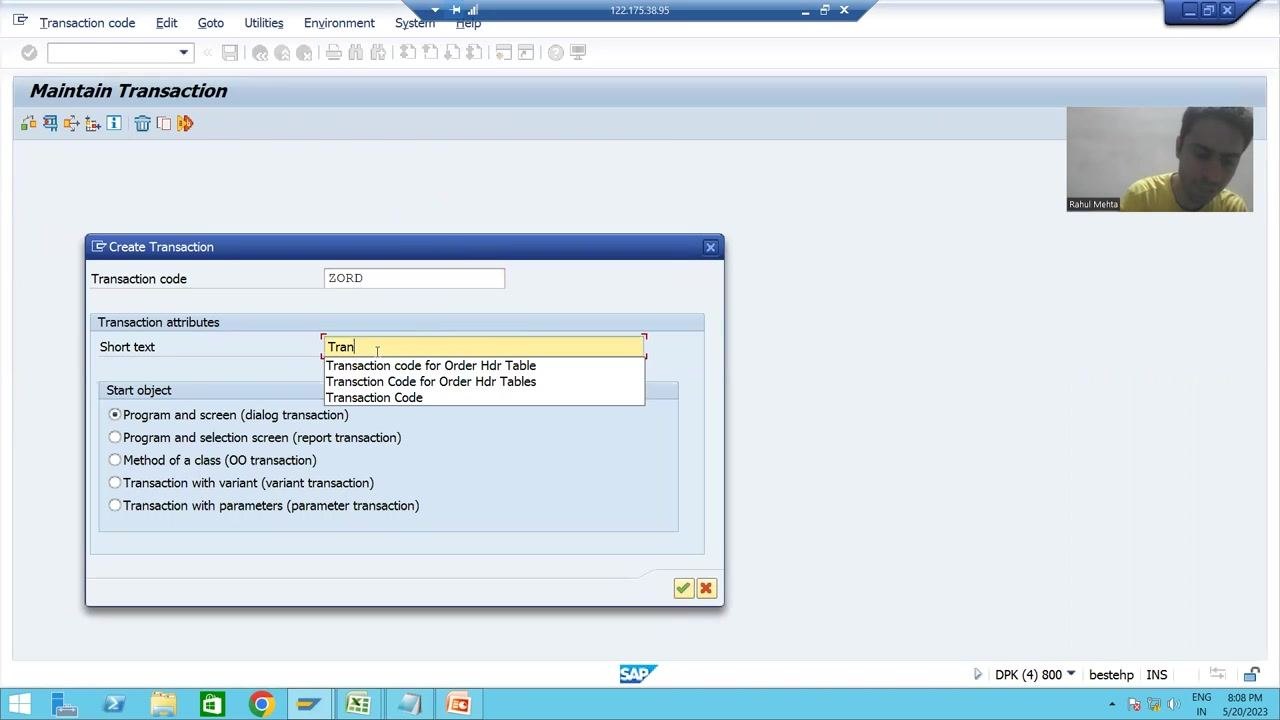Screen dimensions: 1280x720
Task: Click the Short text input field
Action: 484,347
